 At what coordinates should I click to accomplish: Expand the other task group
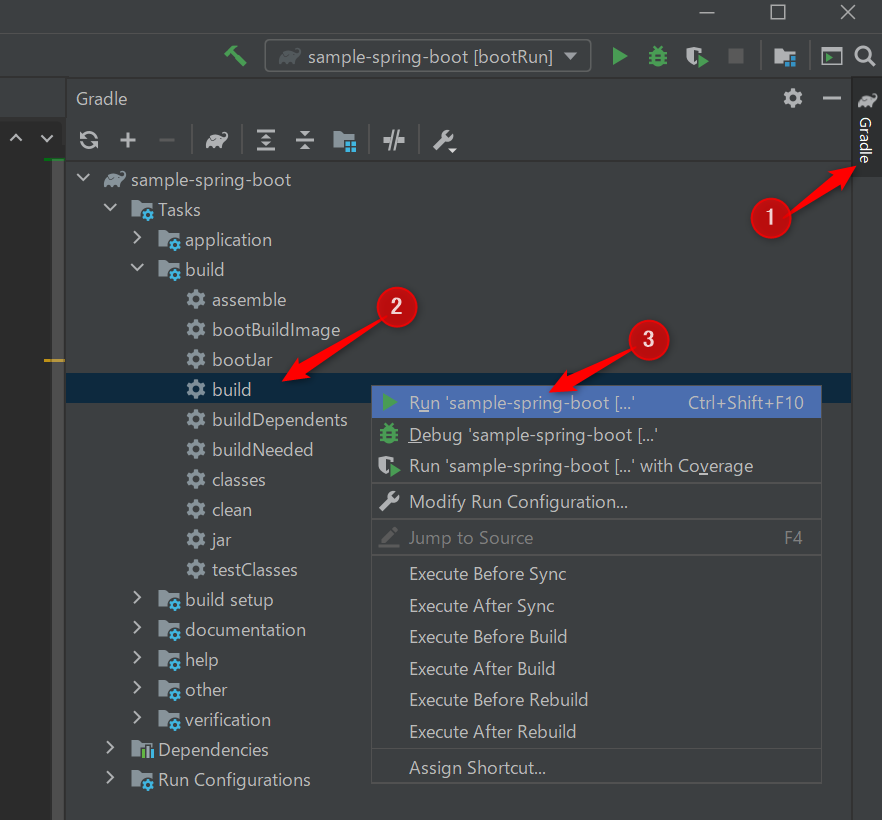pyautogui.click(x=137, y=687)
